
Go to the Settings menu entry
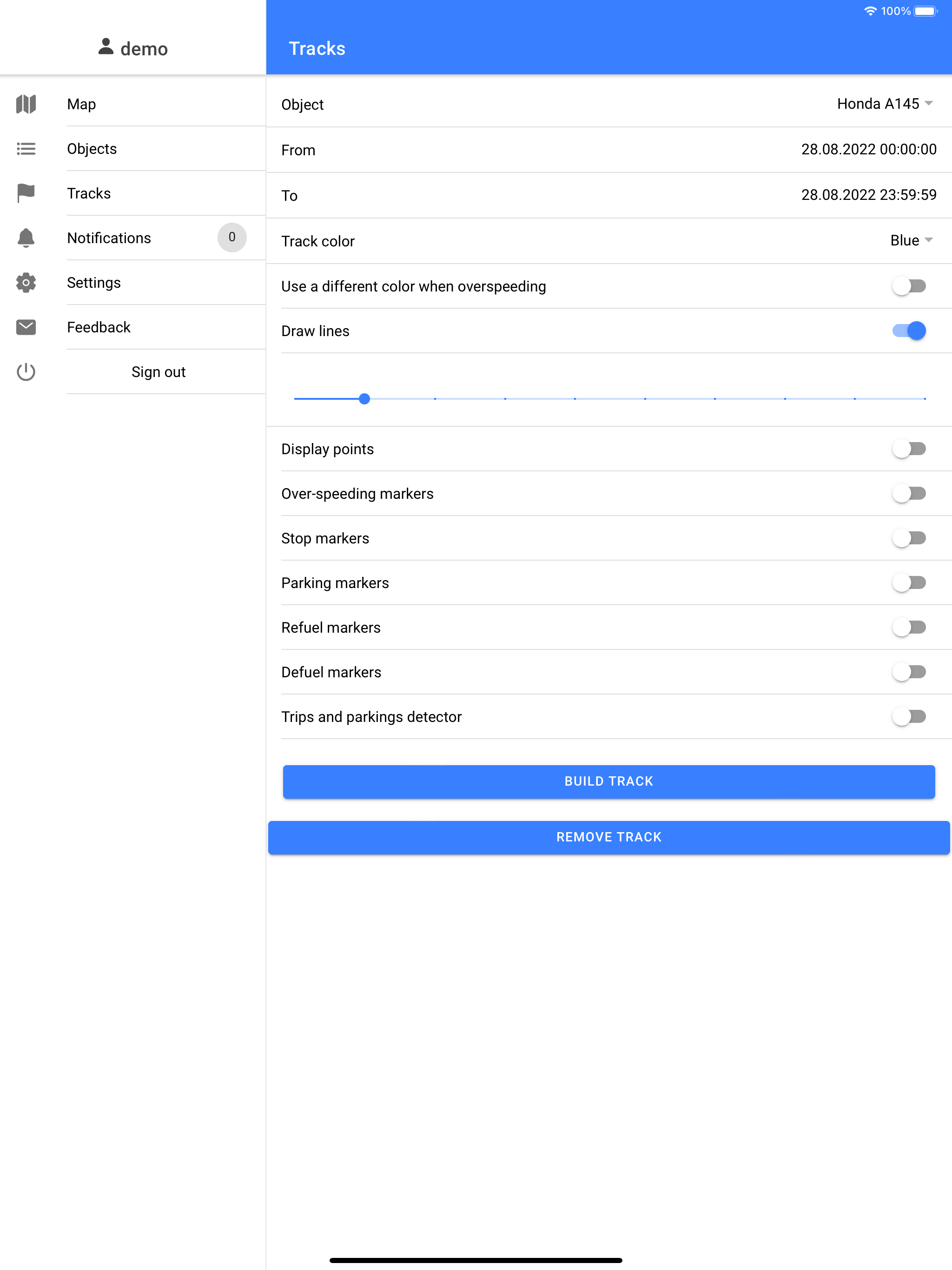[x=94, y=283]
